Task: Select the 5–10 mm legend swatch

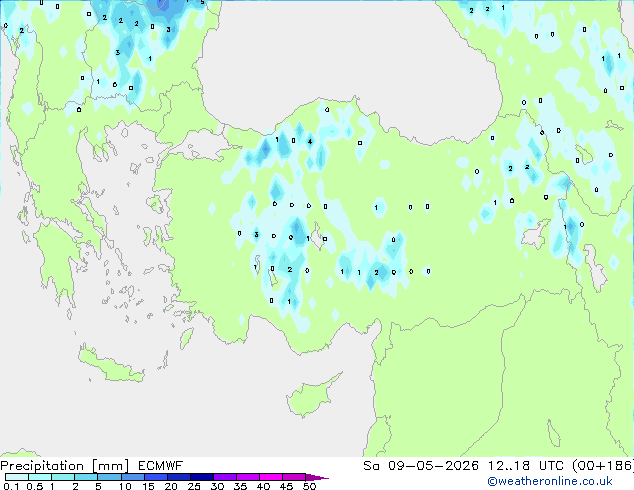Action: click(x=109, y=477)
